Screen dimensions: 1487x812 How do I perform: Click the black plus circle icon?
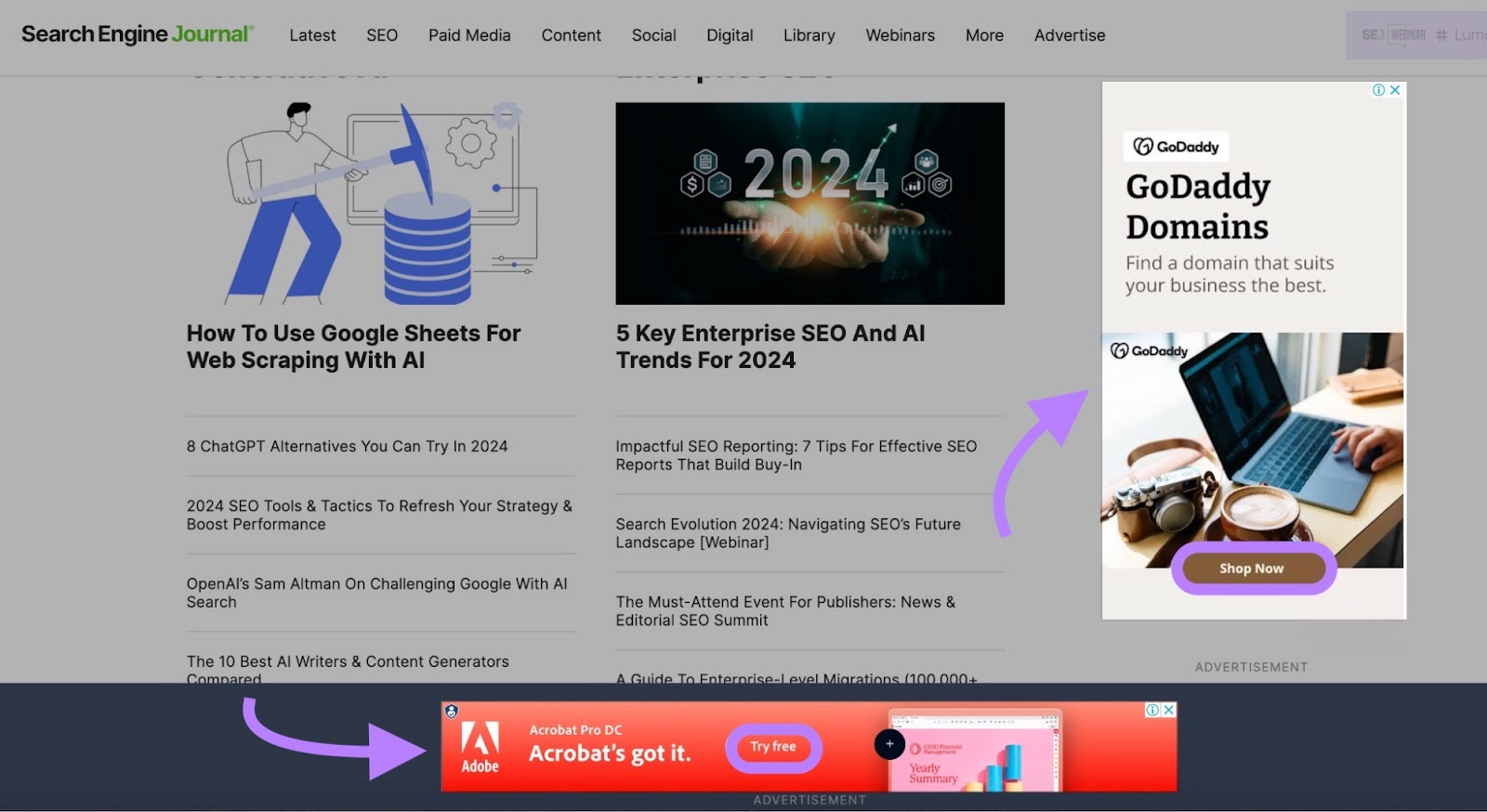click(889, 744)
